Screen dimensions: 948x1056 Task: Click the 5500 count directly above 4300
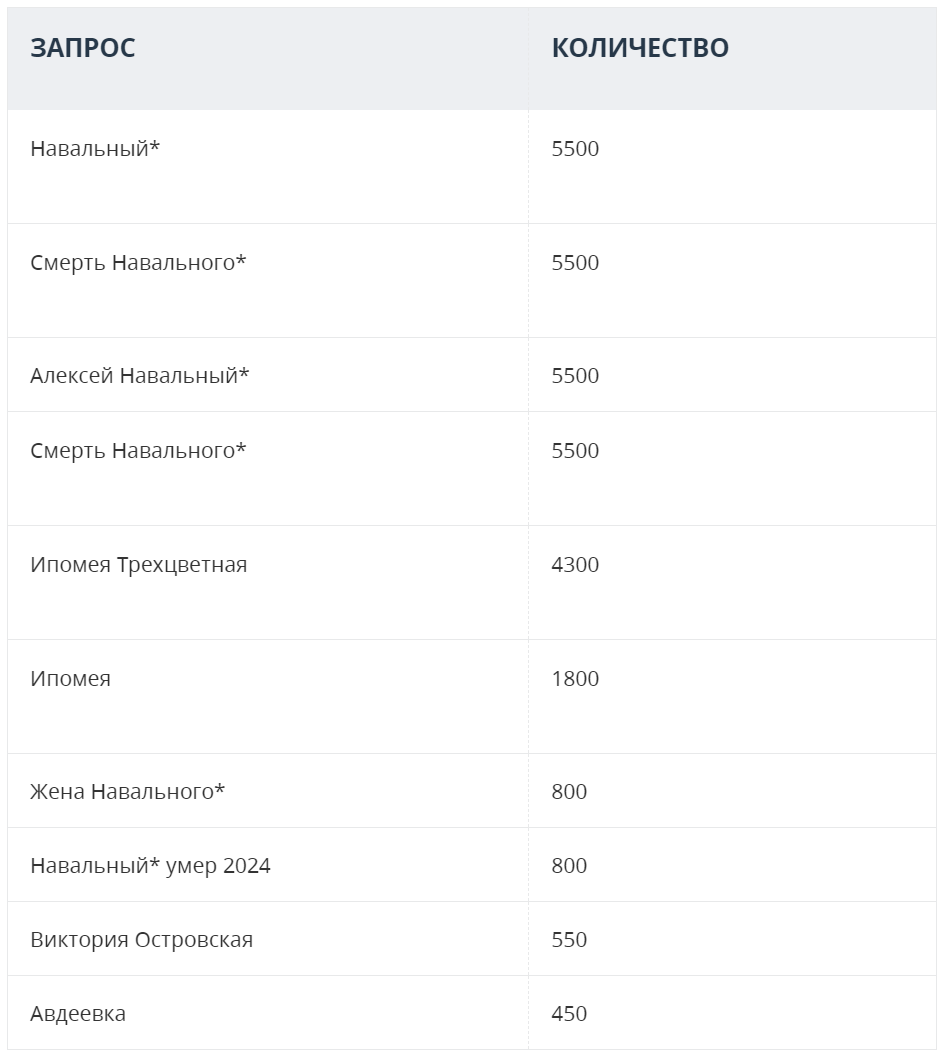(575, 451)
